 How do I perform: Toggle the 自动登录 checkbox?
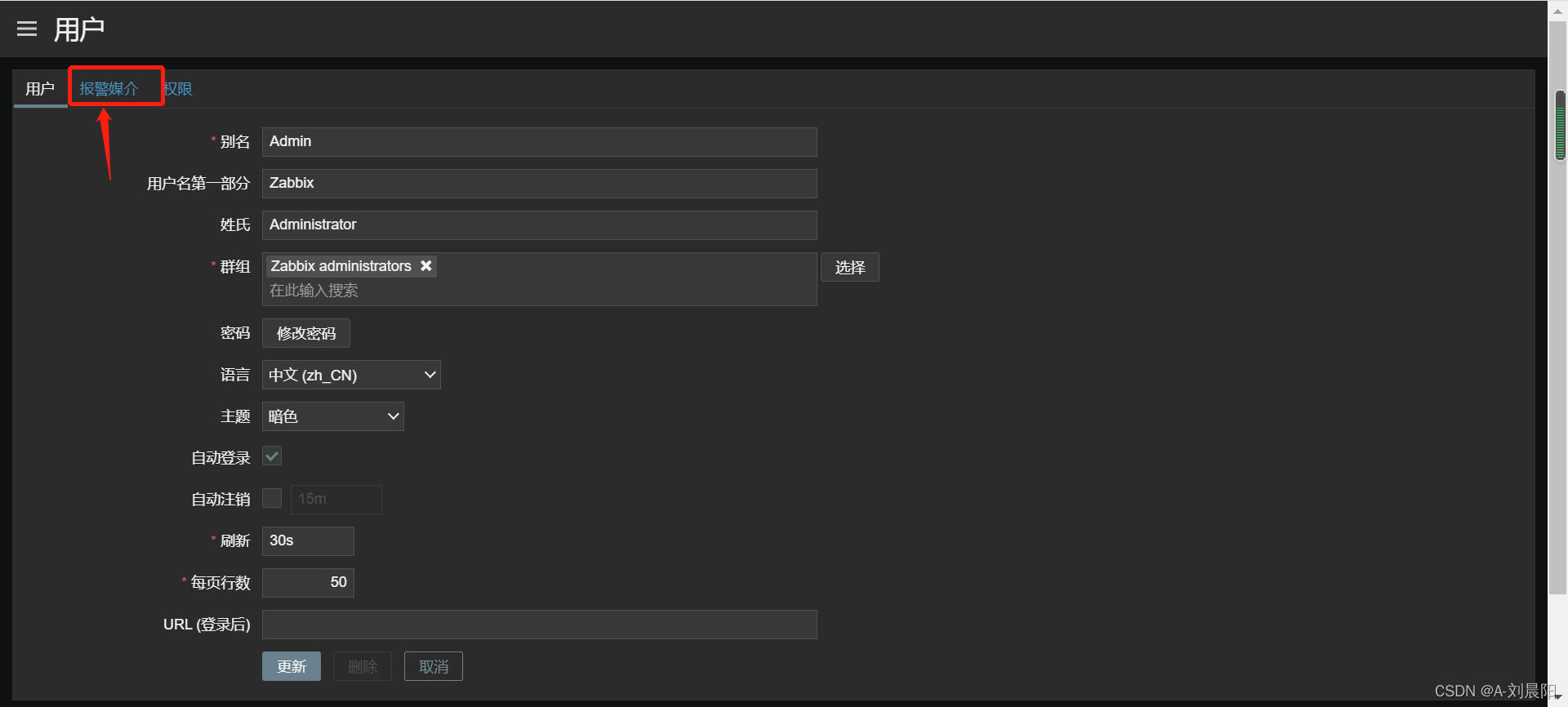coord(272,456)
